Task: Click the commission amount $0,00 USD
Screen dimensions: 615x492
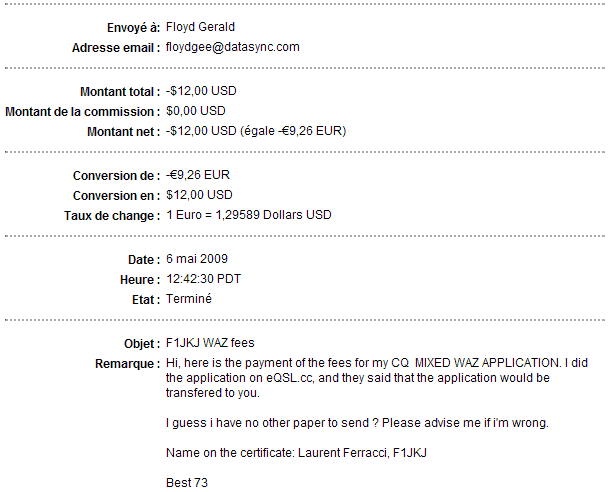Action: point(196,111)
